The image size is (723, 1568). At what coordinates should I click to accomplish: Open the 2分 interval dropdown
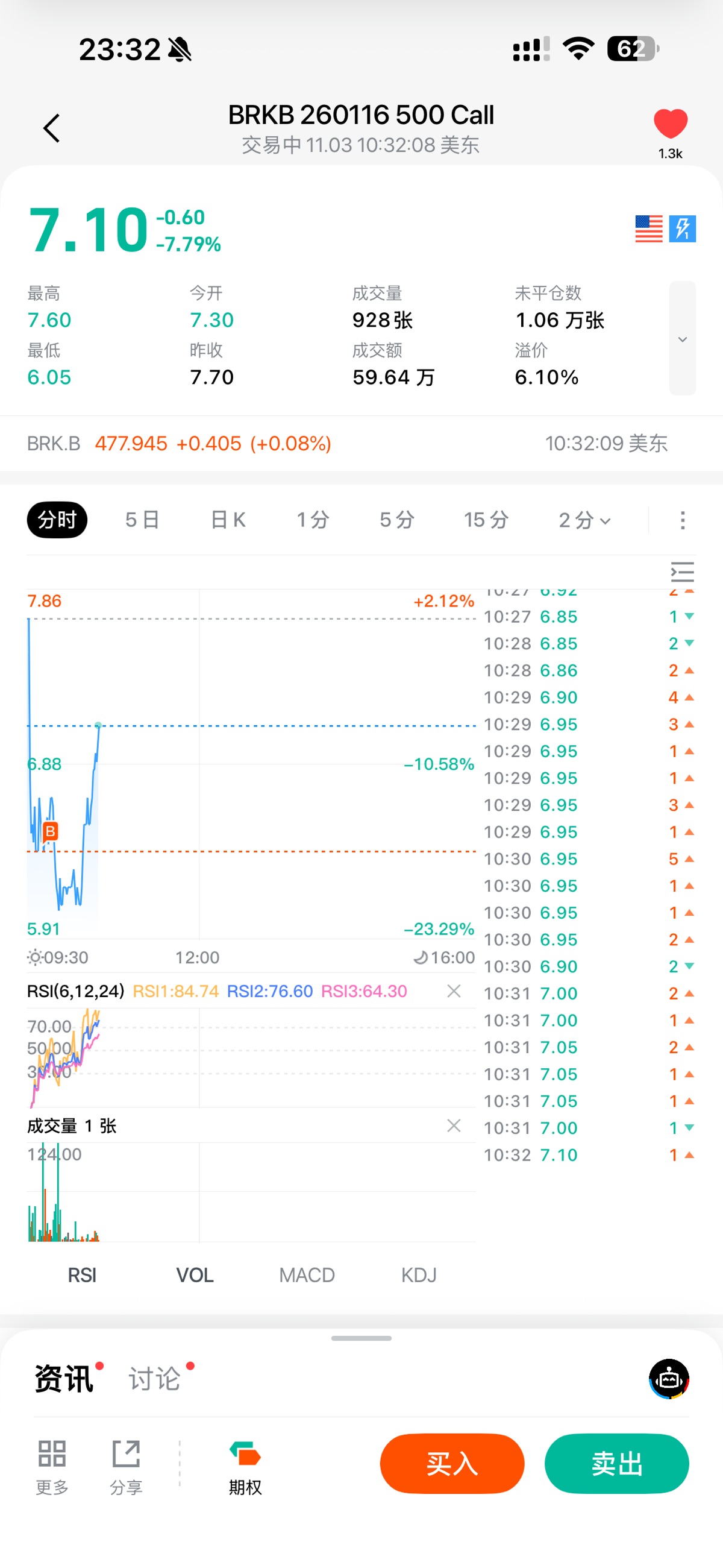coord(584,520)
